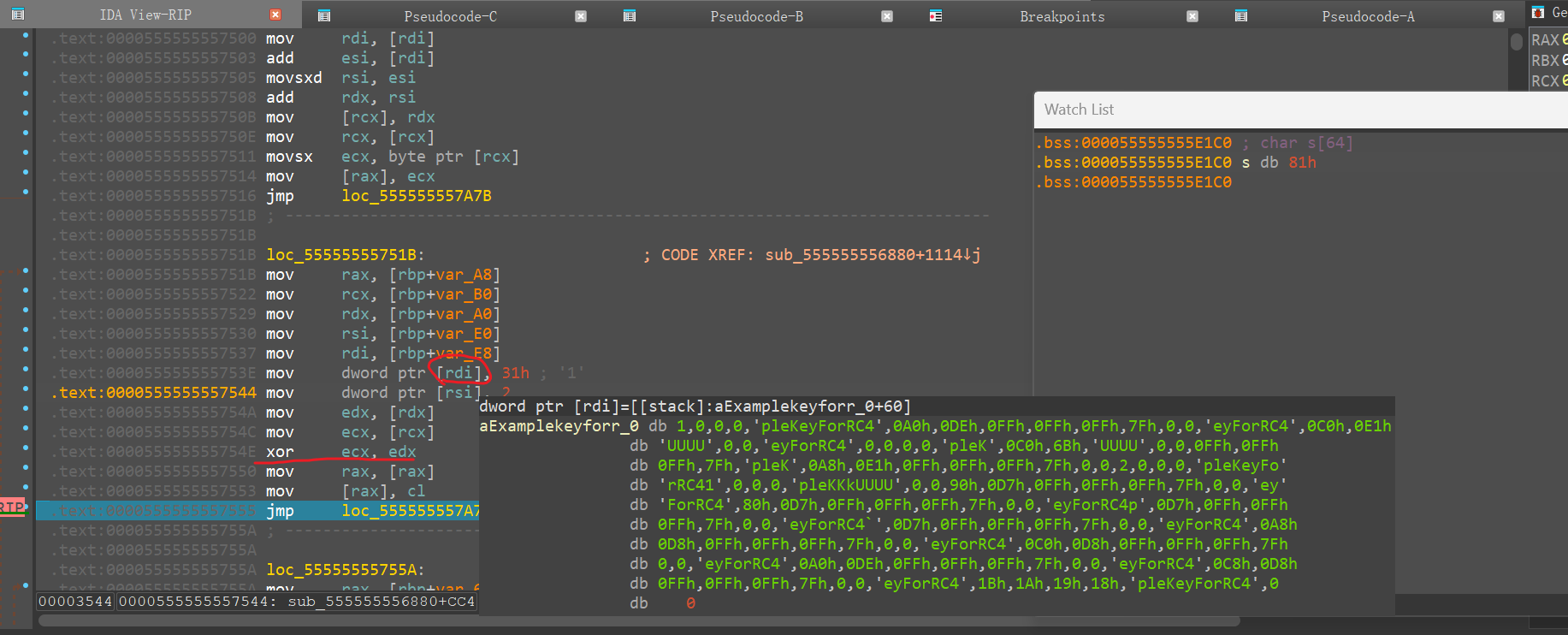Toggle breakpoint dot at address 7508
This screenshot has width=1568, height=635.
26,94
